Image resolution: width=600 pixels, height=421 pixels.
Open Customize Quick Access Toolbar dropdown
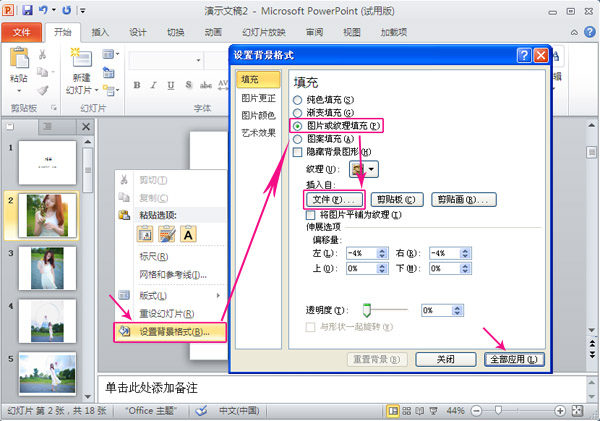(83, 11)
